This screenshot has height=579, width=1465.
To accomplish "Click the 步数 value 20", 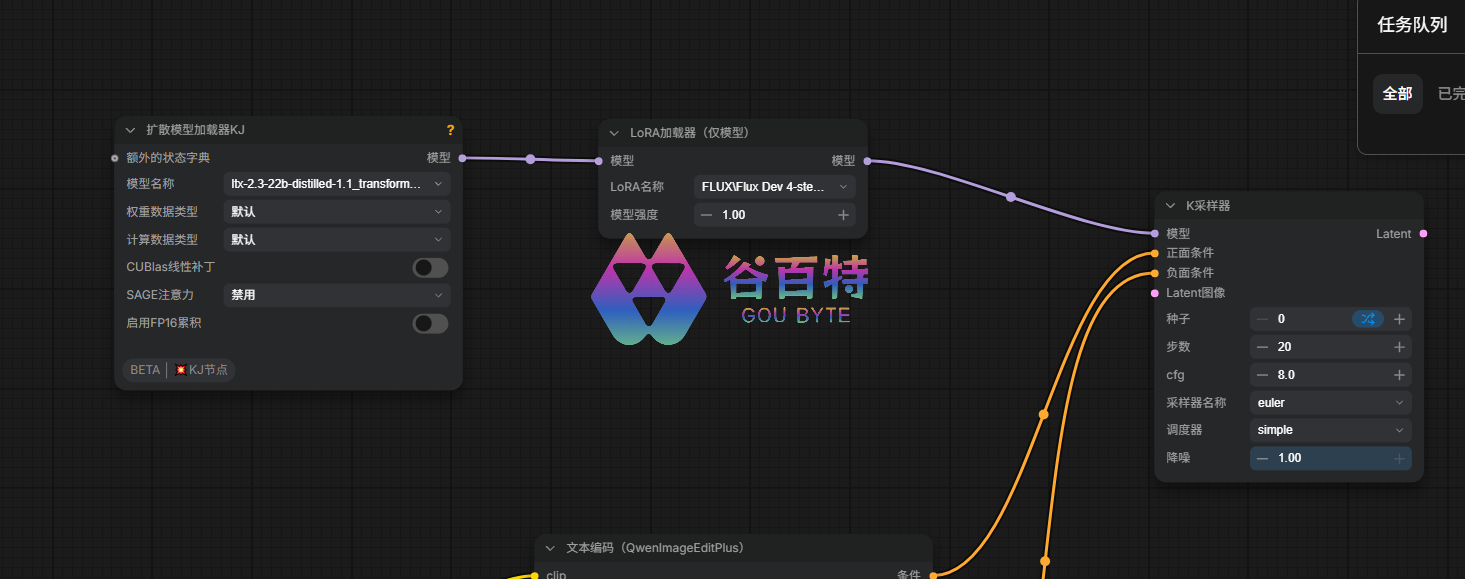I will pyautogui.click(x=1285, y=347).
